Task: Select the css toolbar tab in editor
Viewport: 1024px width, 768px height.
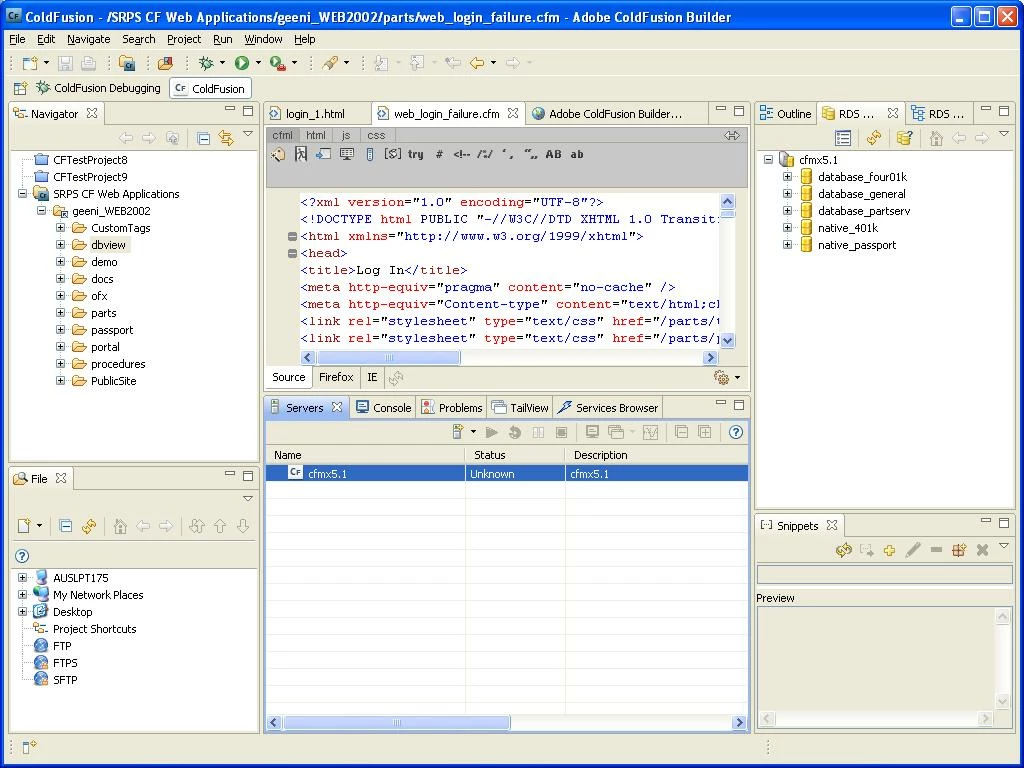Action: coord(376,135)
